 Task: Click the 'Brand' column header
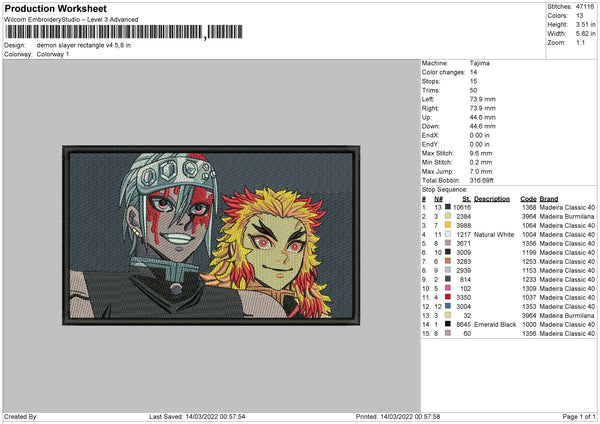(x=549, y=199)
